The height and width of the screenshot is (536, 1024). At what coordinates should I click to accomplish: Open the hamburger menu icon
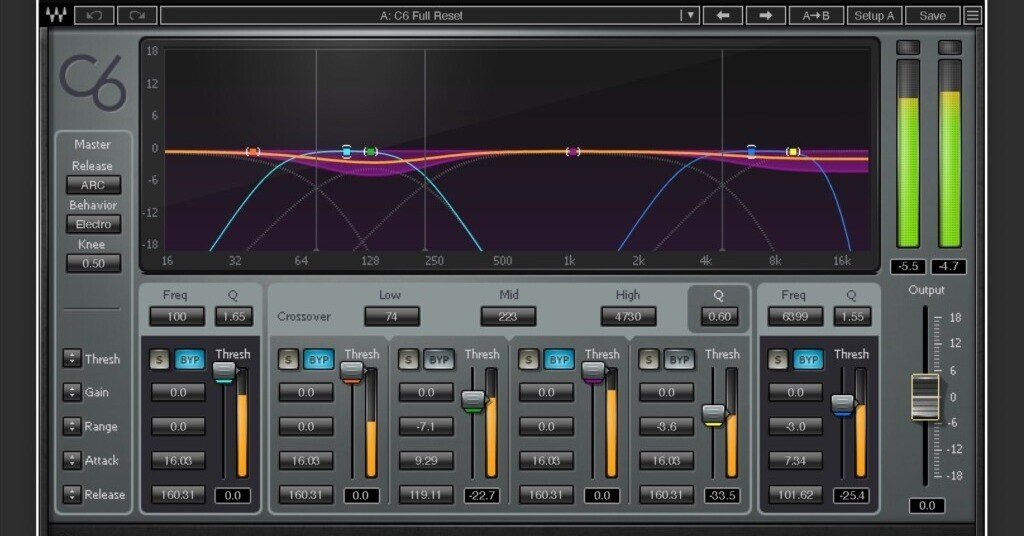pyautogui.click(x=972, y=15)
